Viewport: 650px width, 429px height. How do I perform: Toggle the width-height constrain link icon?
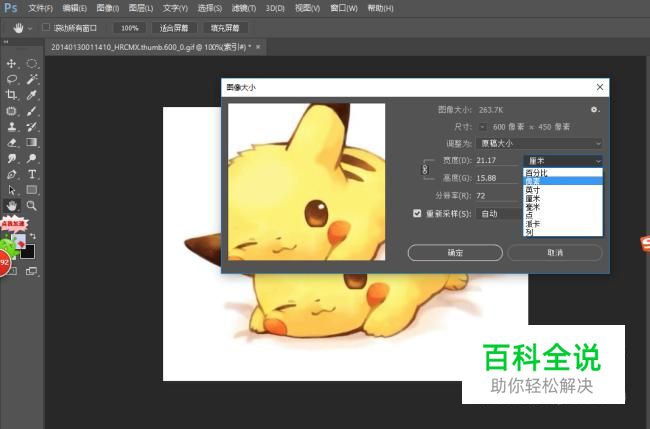click(425, 169)
